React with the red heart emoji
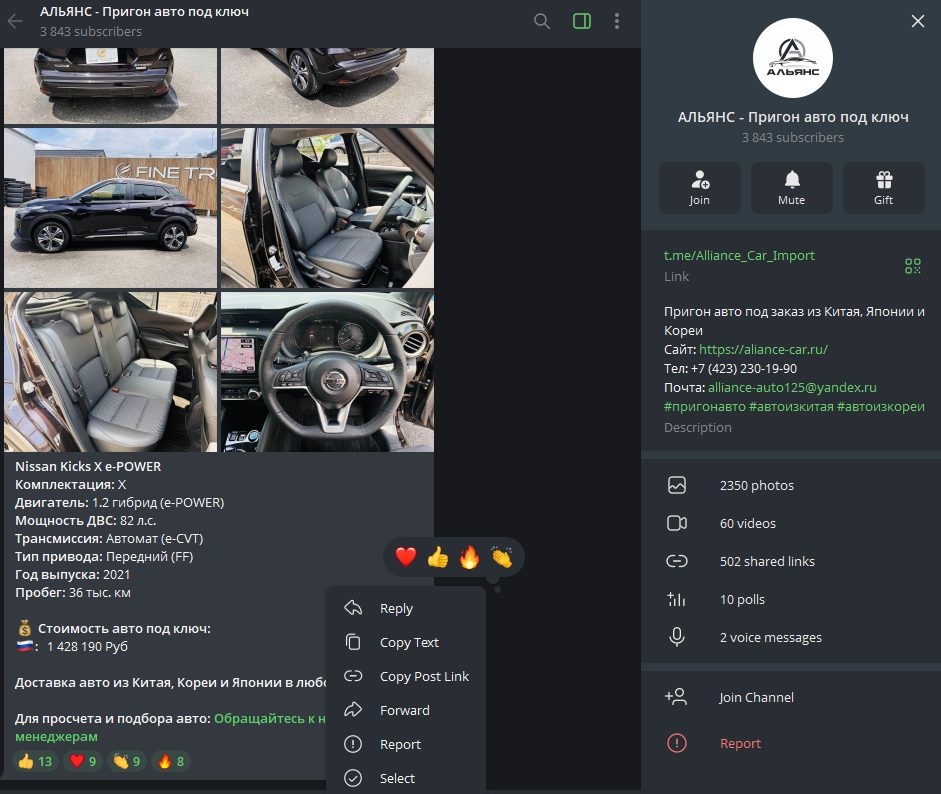 pyautogui.click(x=406, y=557)
